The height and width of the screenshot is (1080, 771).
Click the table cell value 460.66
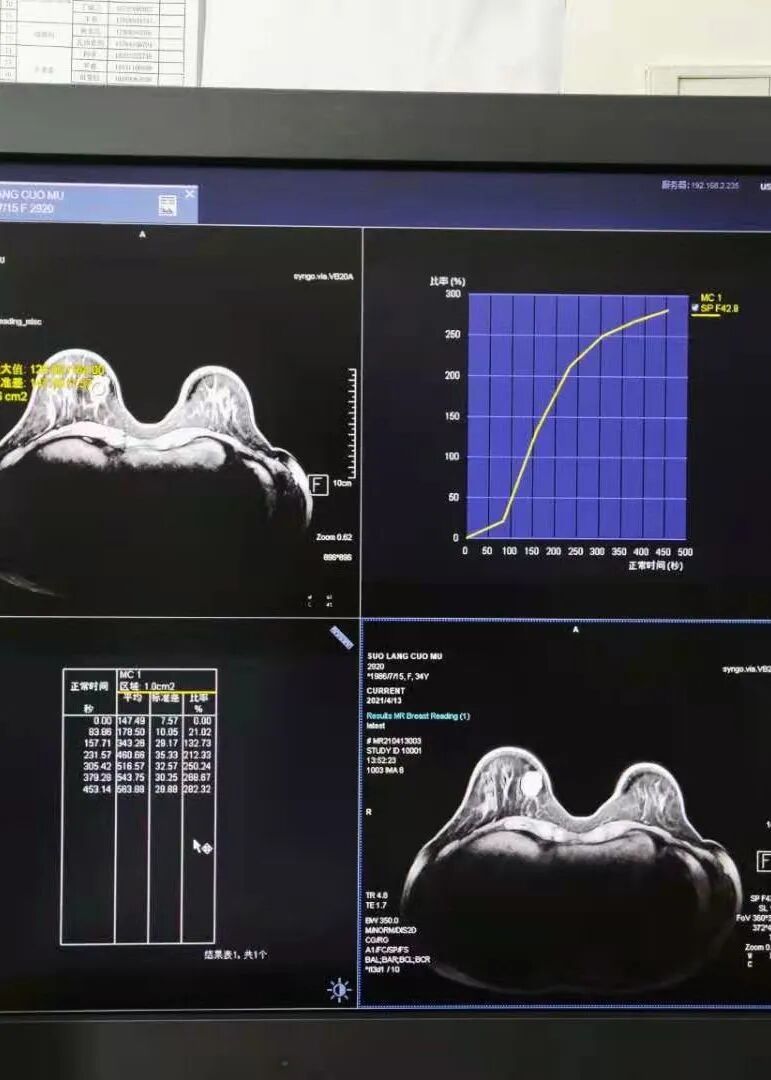click(x=132, y=755)
